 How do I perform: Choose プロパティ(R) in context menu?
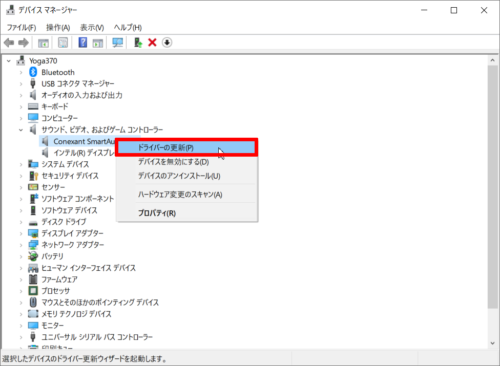[187, 213]
